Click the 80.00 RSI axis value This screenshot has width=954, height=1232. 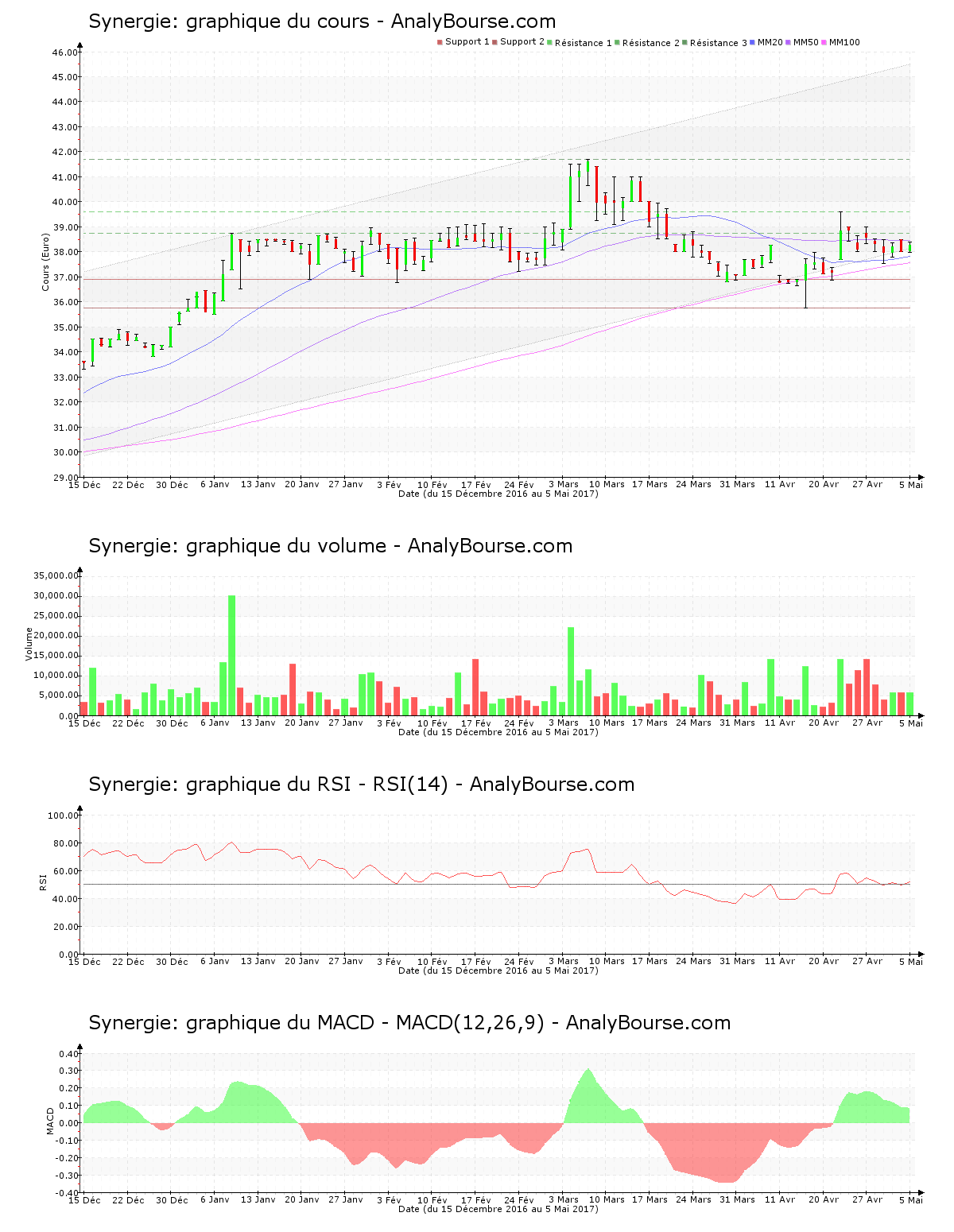[x=64, y=843]
